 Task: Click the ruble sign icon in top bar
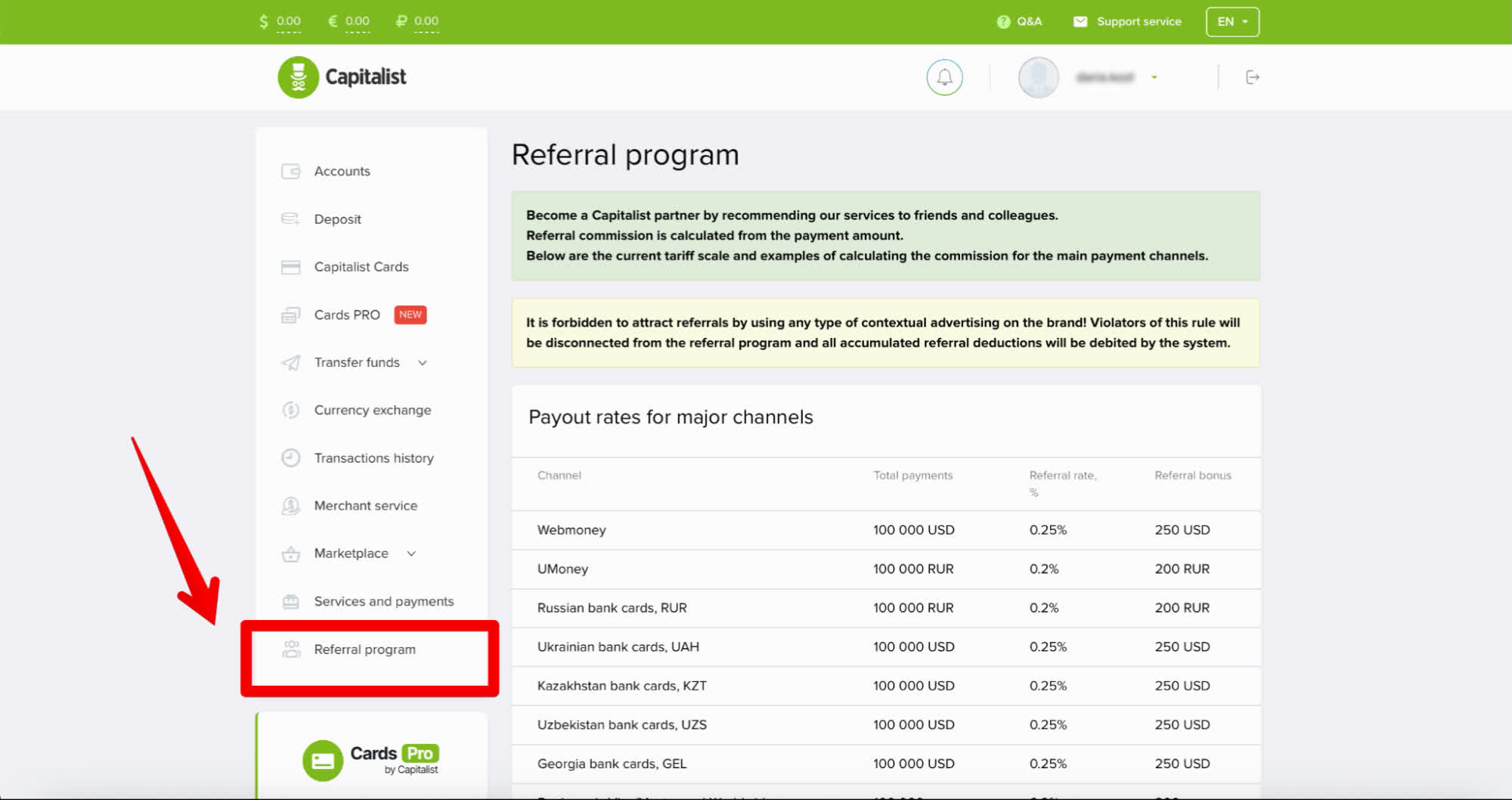[x=401, y=22]
